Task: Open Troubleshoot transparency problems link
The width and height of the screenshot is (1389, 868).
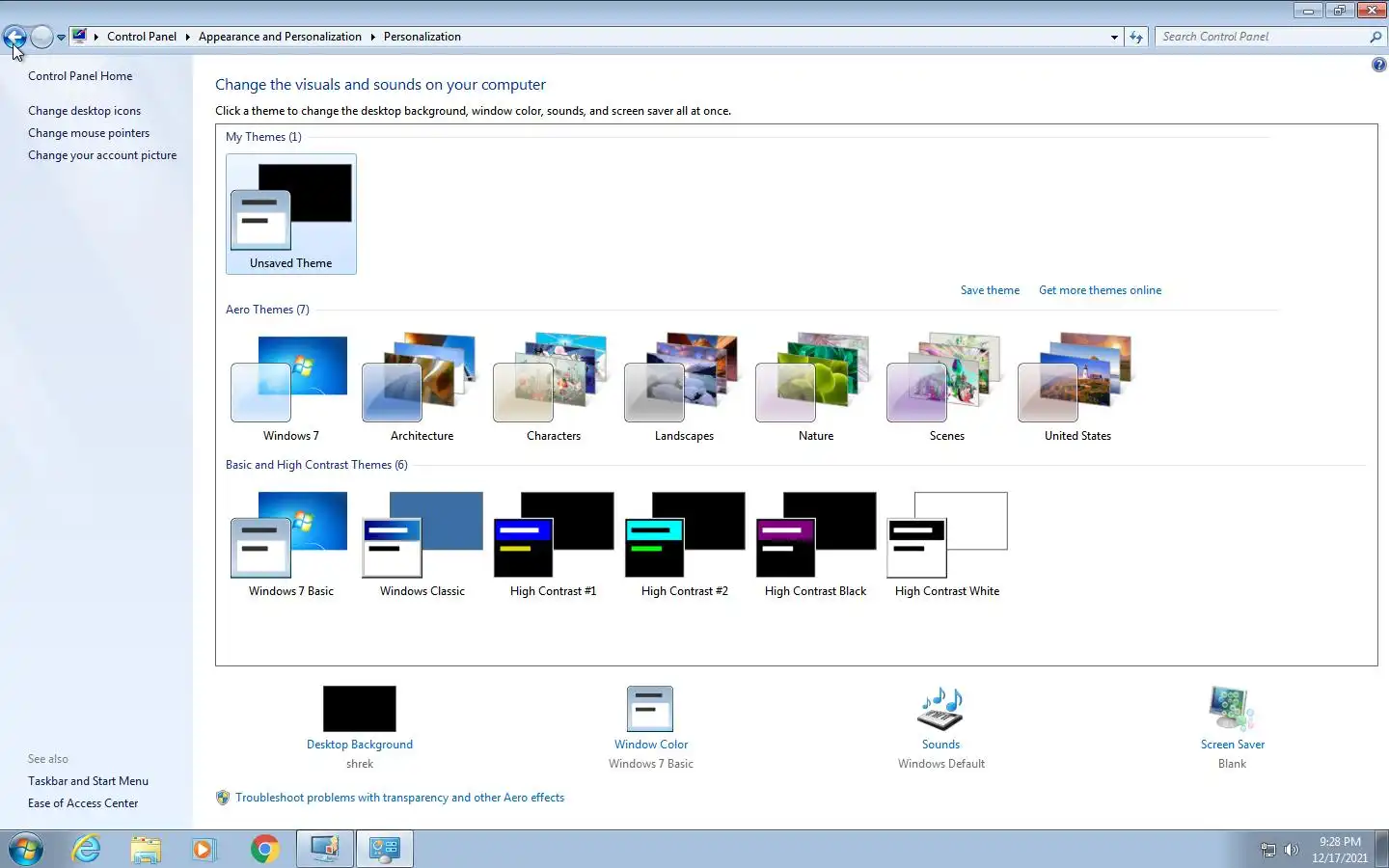Action: click(x=399, y=798)
